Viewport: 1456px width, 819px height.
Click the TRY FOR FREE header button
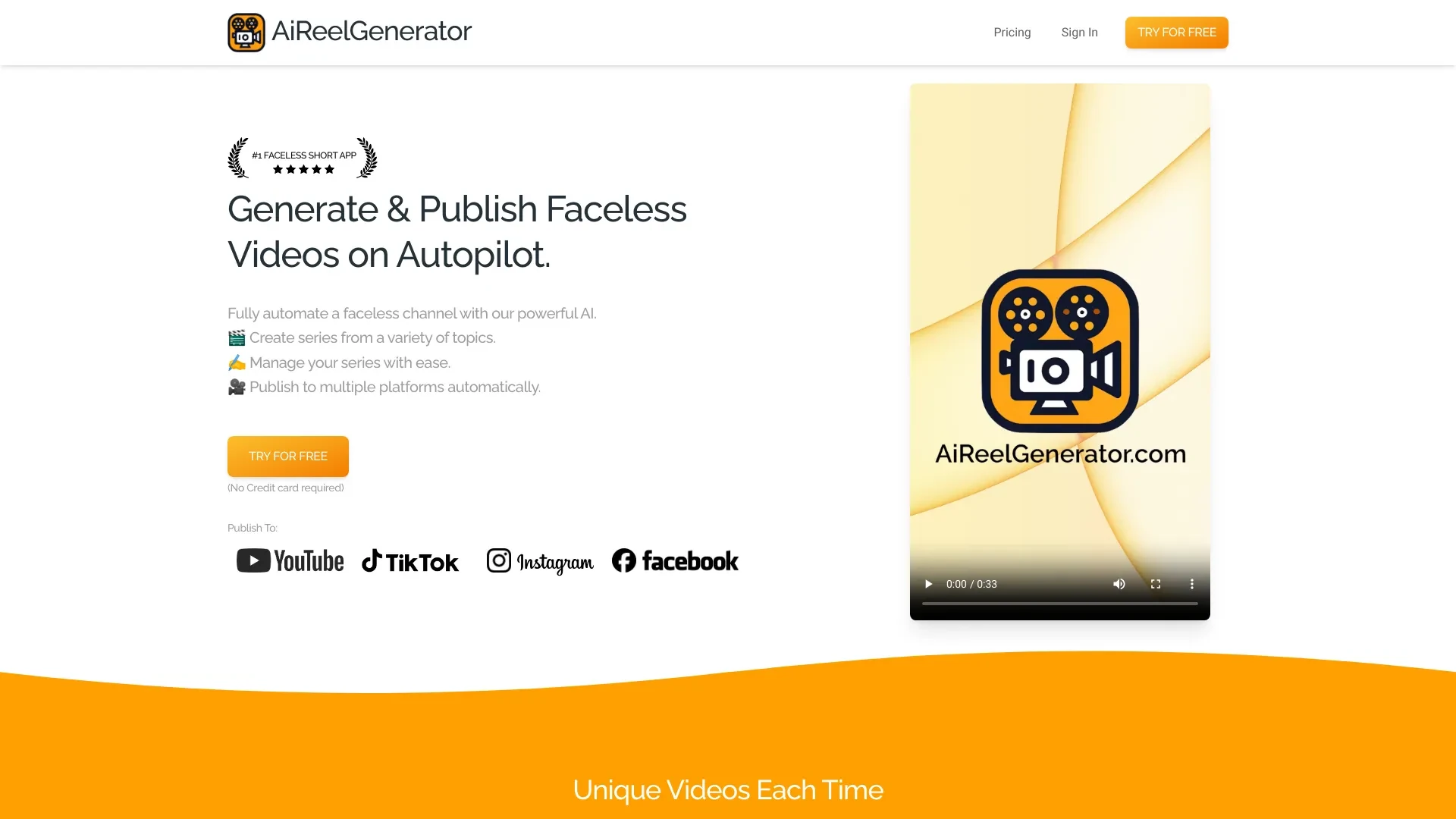[x=1176, y=32]
